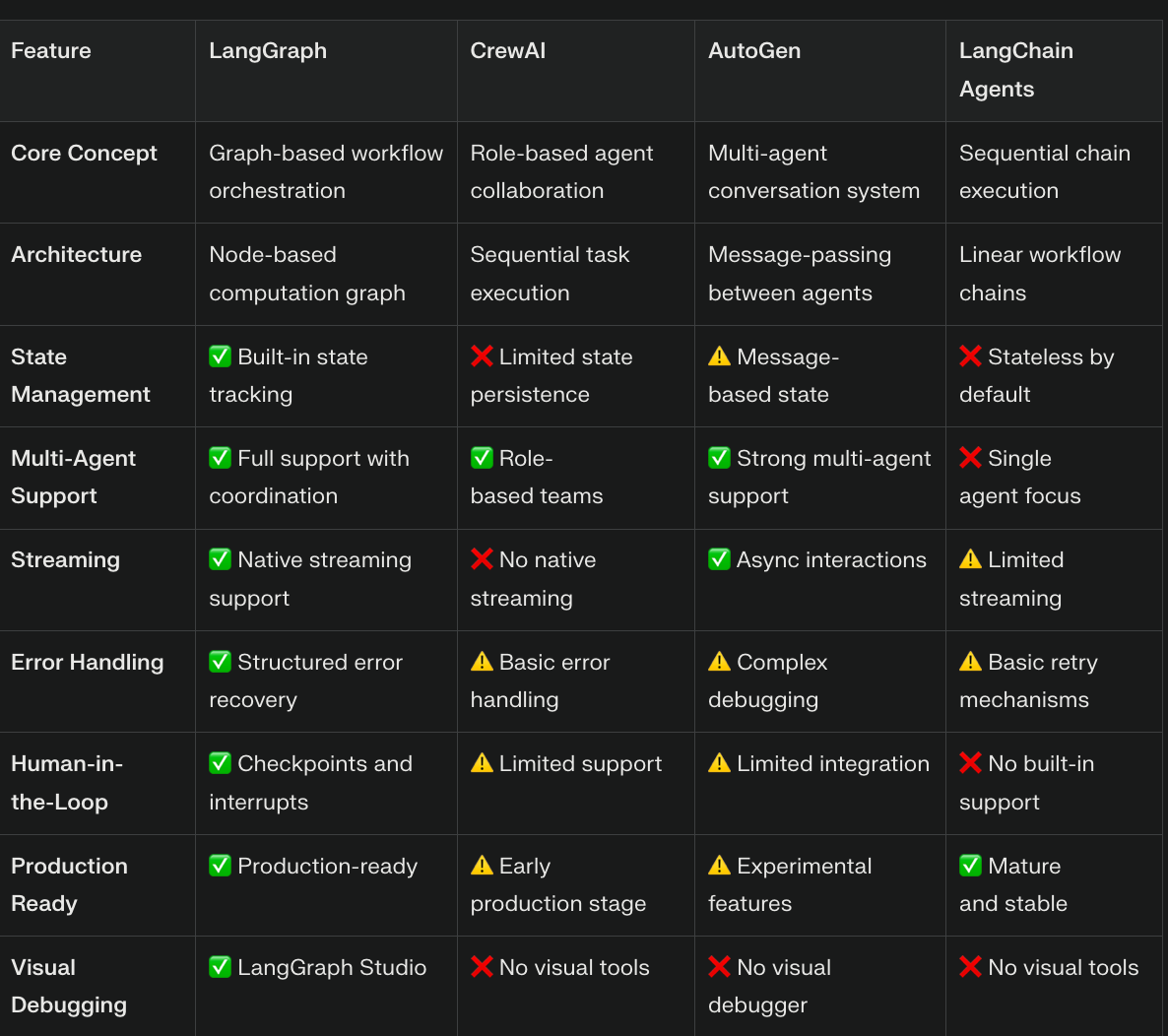
Task: Select the Visual Debugging row label
Action: click(69, 986)
